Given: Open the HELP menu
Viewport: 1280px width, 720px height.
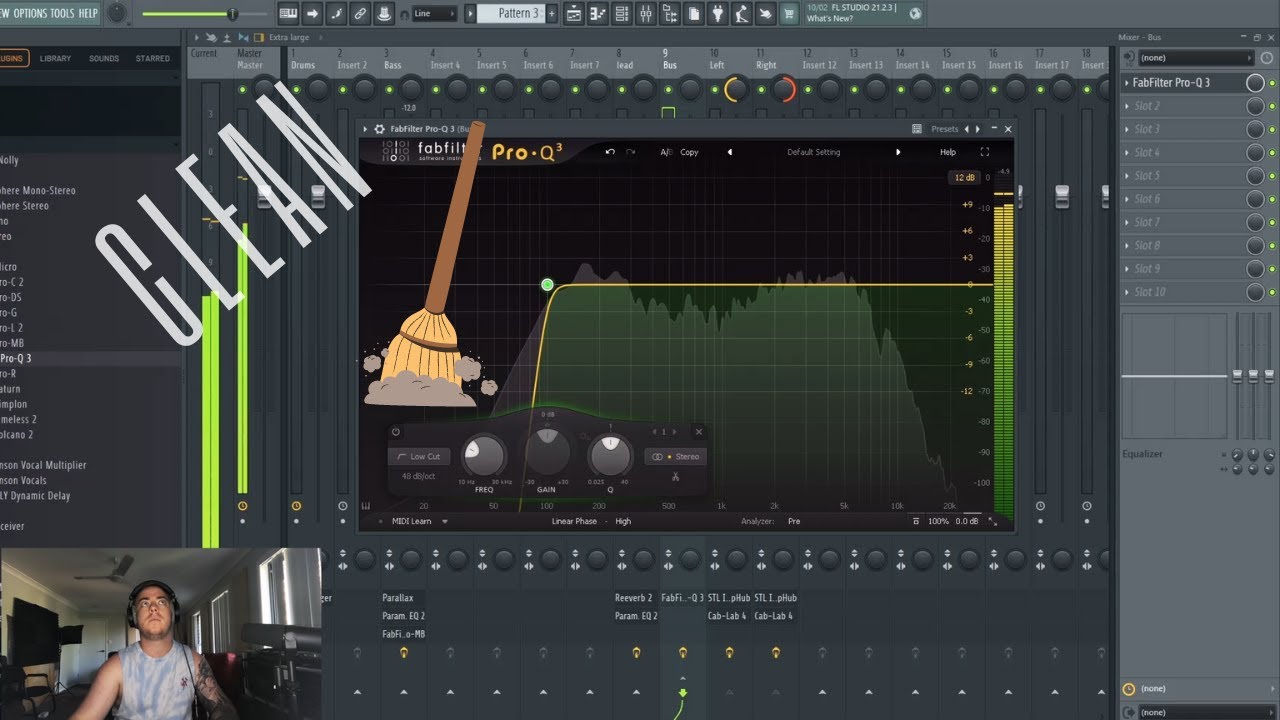Looking at the screenshot, I should (88, 13).
